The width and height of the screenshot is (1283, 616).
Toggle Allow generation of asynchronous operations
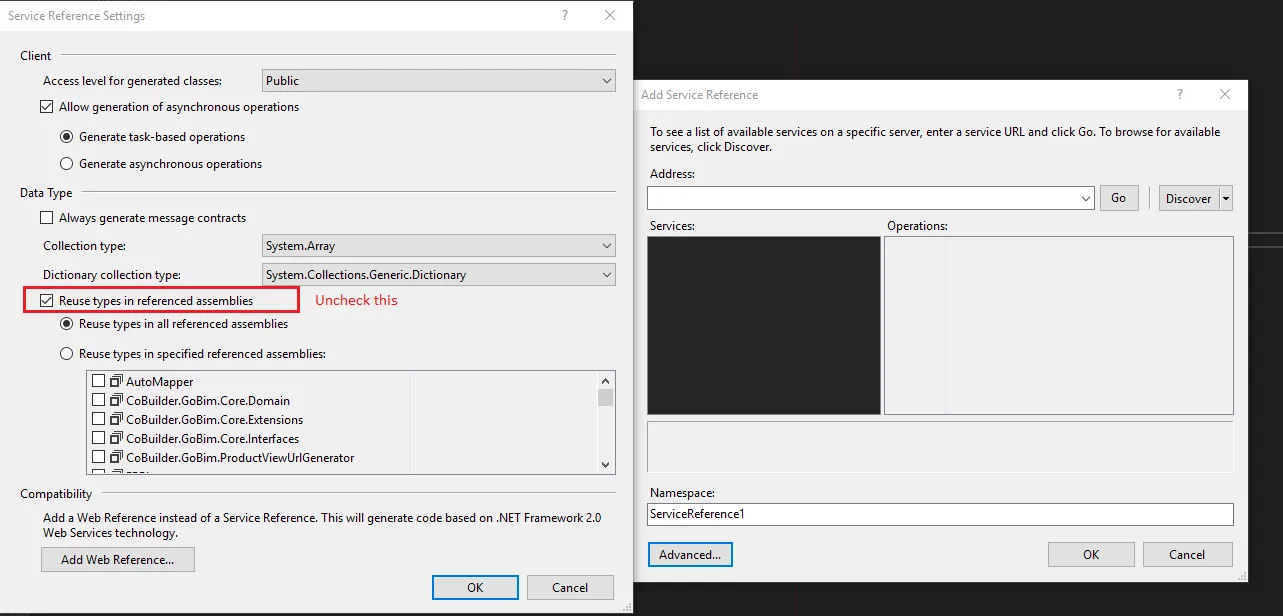[47, 107]
